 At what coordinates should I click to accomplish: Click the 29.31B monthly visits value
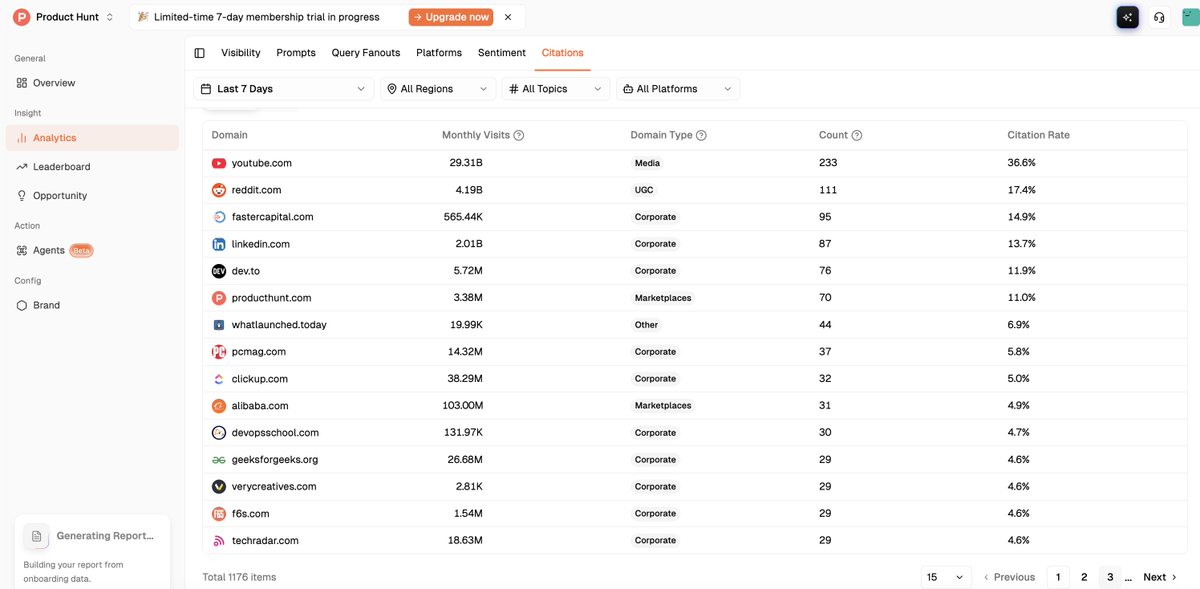point(466,163)
